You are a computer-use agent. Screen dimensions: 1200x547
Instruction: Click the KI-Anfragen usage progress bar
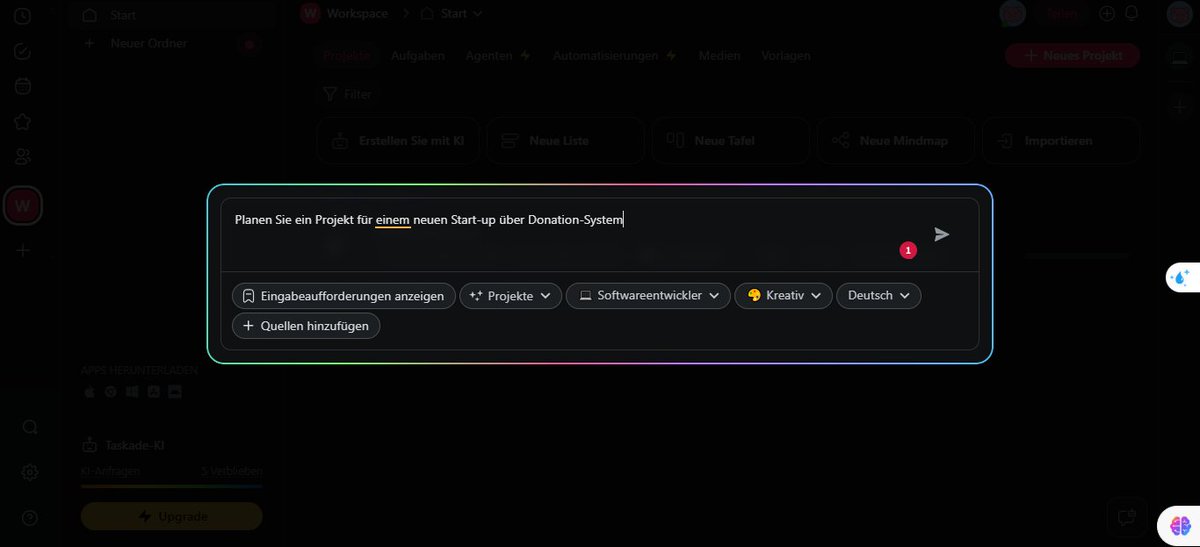(171, 486)
